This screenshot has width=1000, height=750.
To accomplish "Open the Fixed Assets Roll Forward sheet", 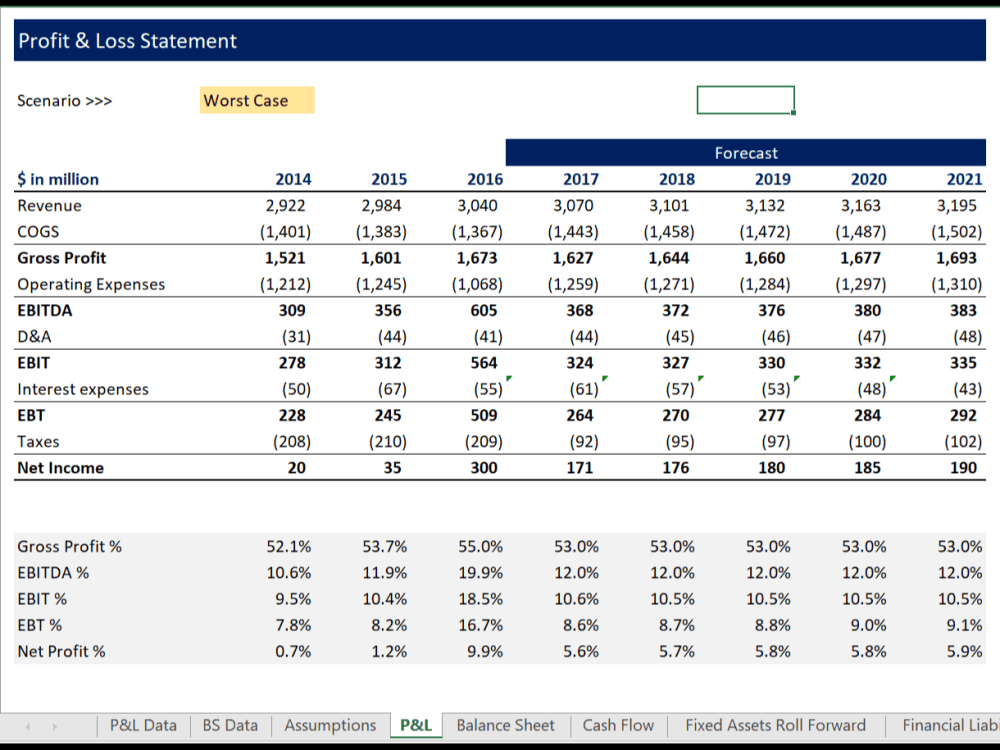I will (x=775, y=725).
